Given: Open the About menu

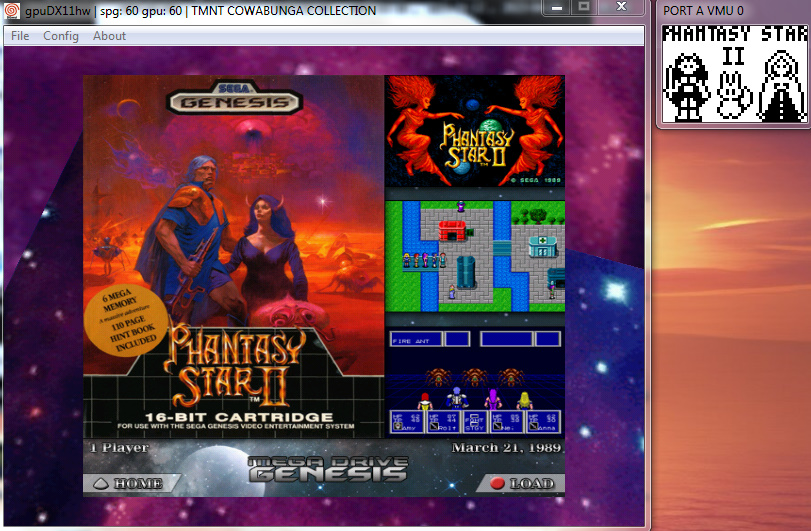Looking at the screenshot, I should [109, 36].
